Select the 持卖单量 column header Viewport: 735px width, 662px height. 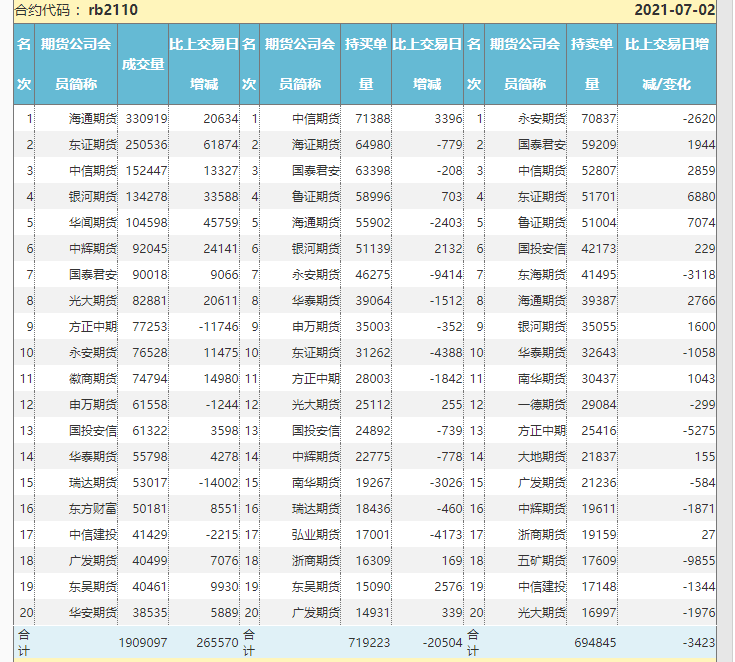click(592, 64)
